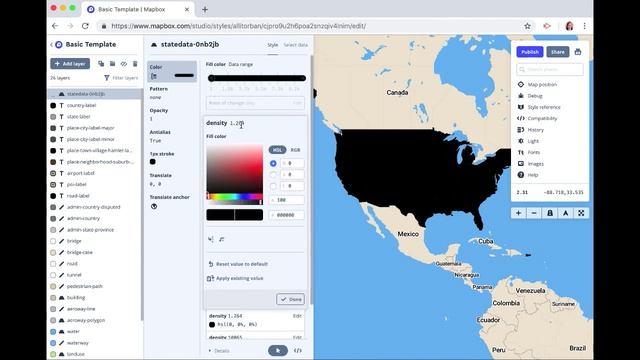Click the Done button
This screenshot has height=360, width=640.
[290, 299]
